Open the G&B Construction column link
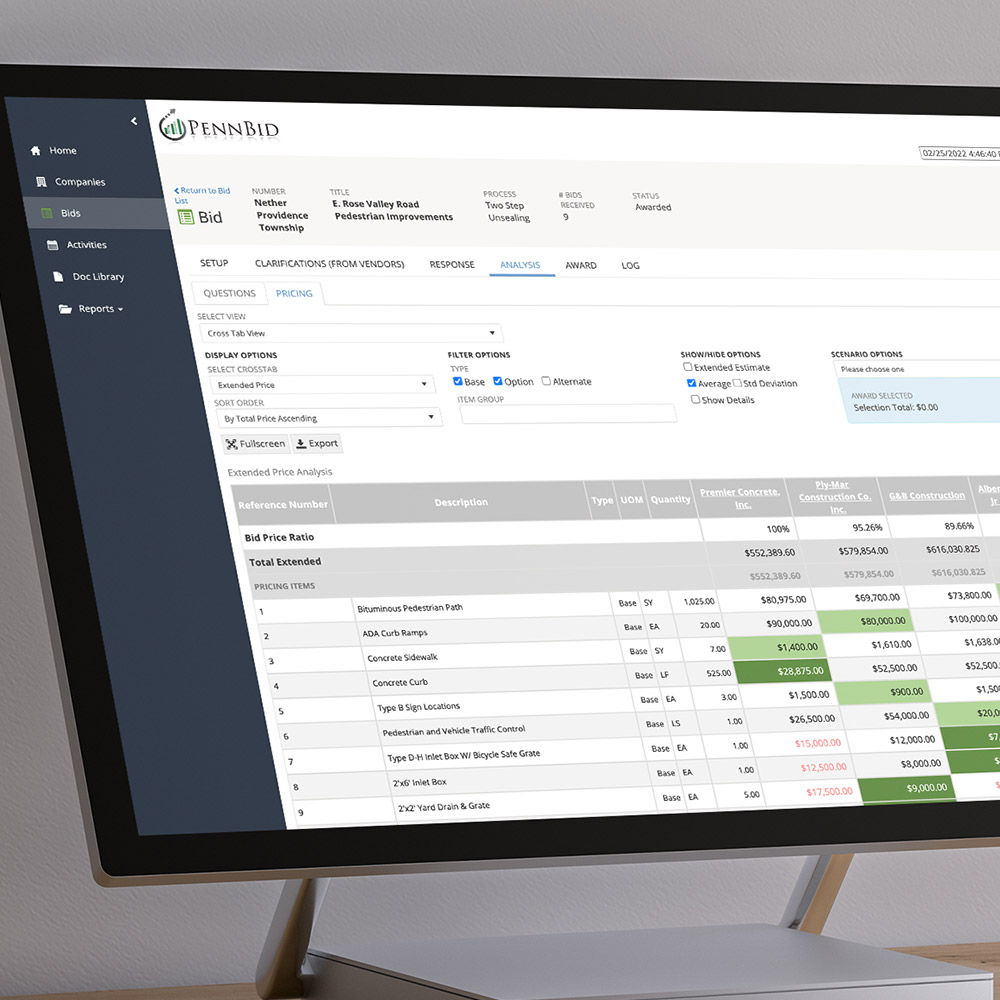Screen dimensions: 1000x1000 coord(927,496)
